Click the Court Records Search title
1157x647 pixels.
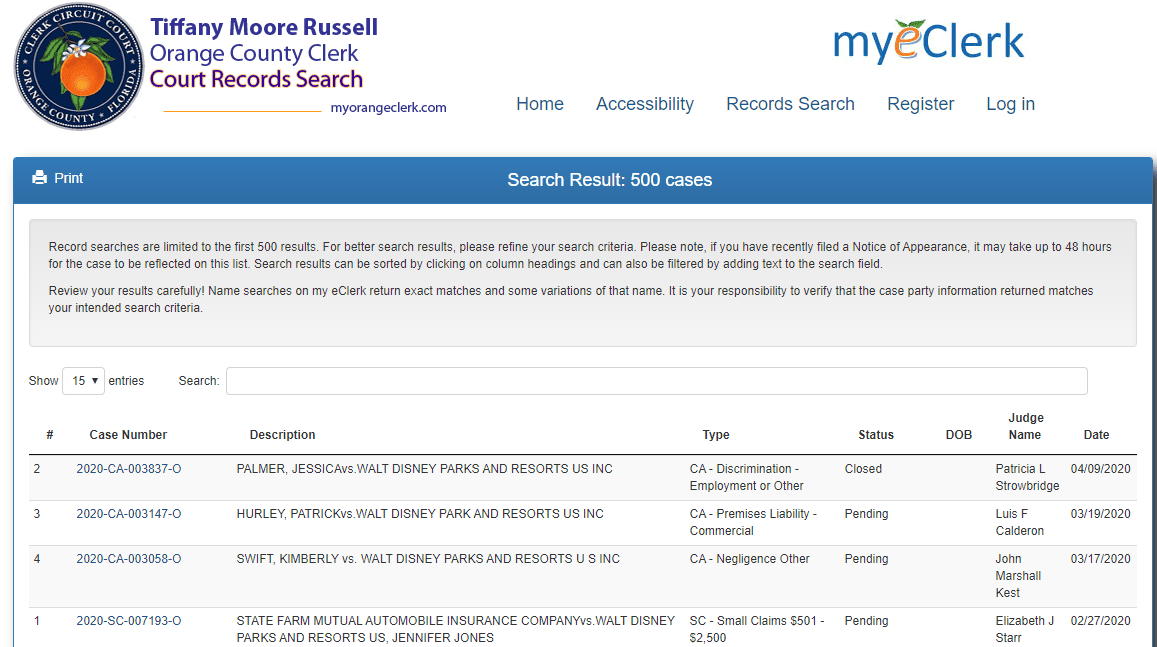256,80
